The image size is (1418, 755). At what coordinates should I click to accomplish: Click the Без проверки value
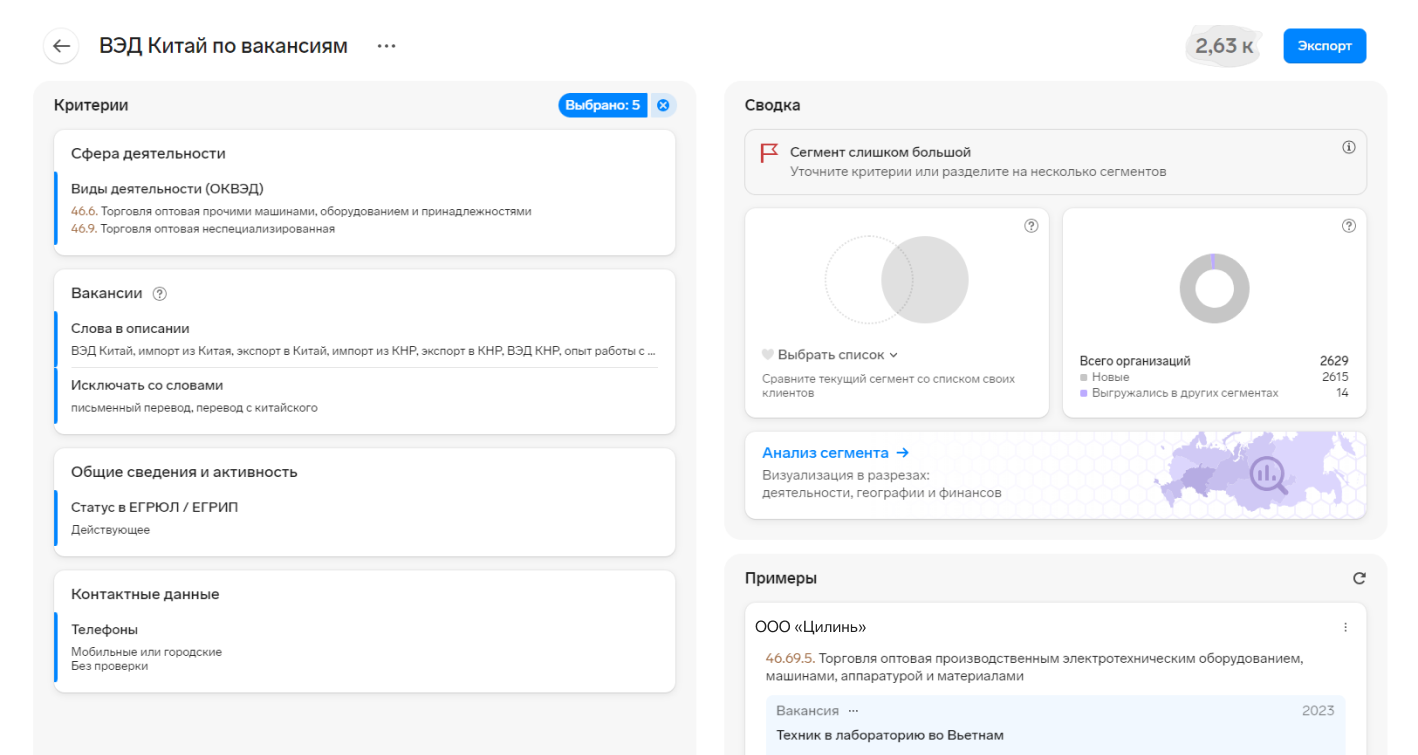109,666
